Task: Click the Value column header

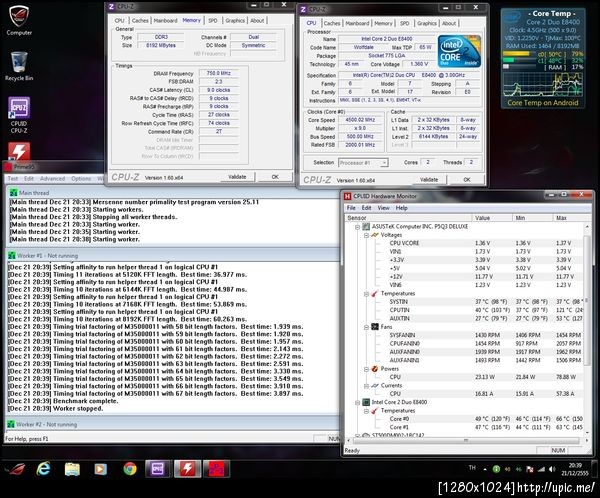Action: click(492, 218)
